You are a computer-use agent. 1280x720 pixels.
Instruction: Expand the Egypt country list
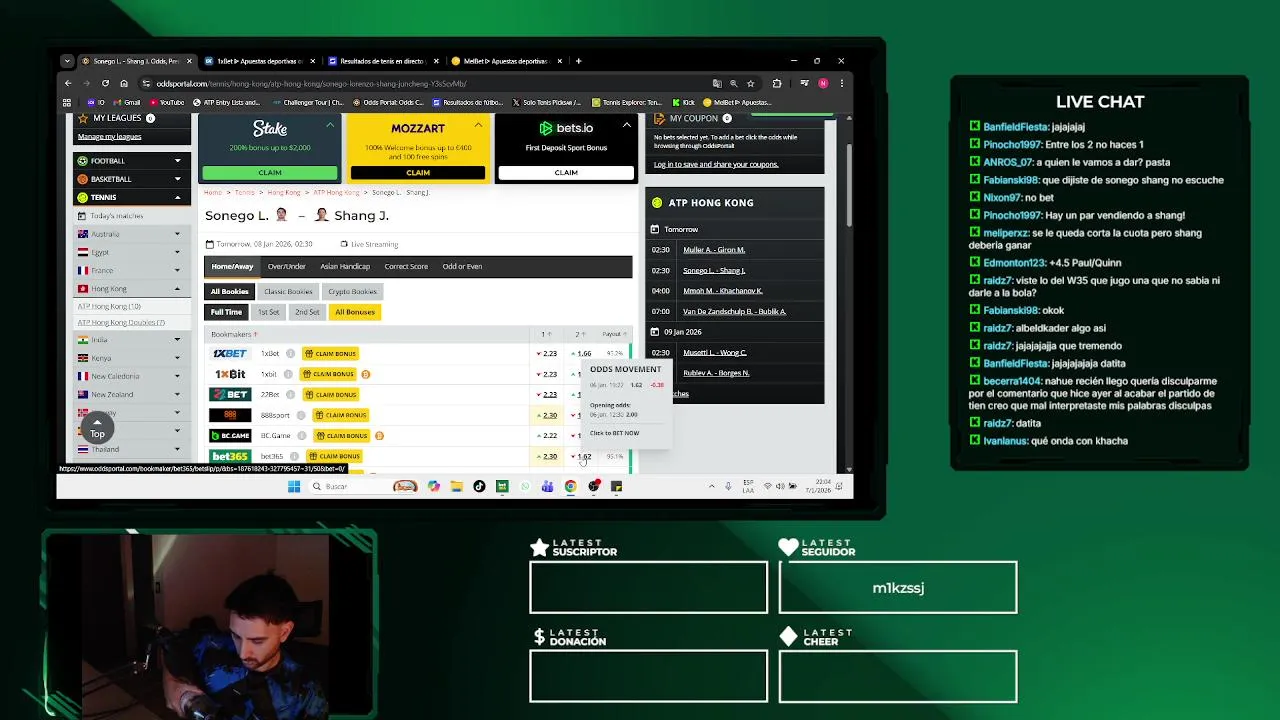pos(131,252)
